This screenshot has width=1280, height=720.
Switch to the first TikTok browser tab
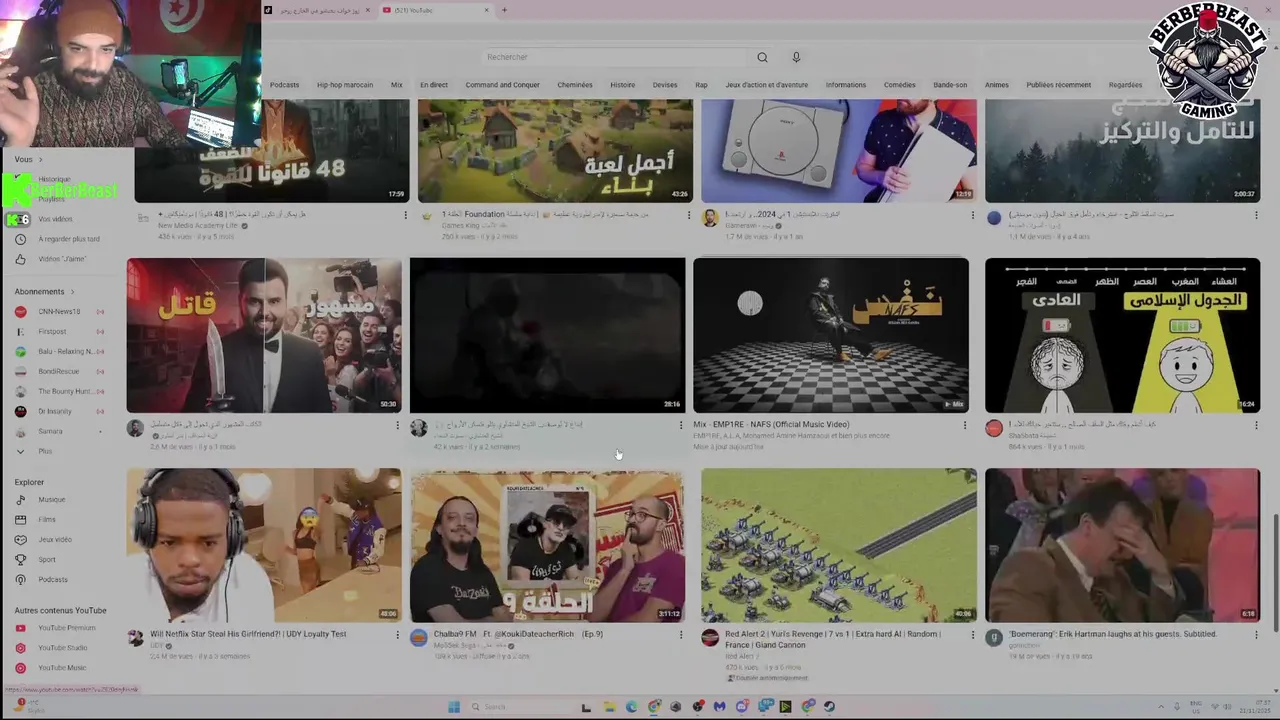pyautogui.click(x=317, y=10)
